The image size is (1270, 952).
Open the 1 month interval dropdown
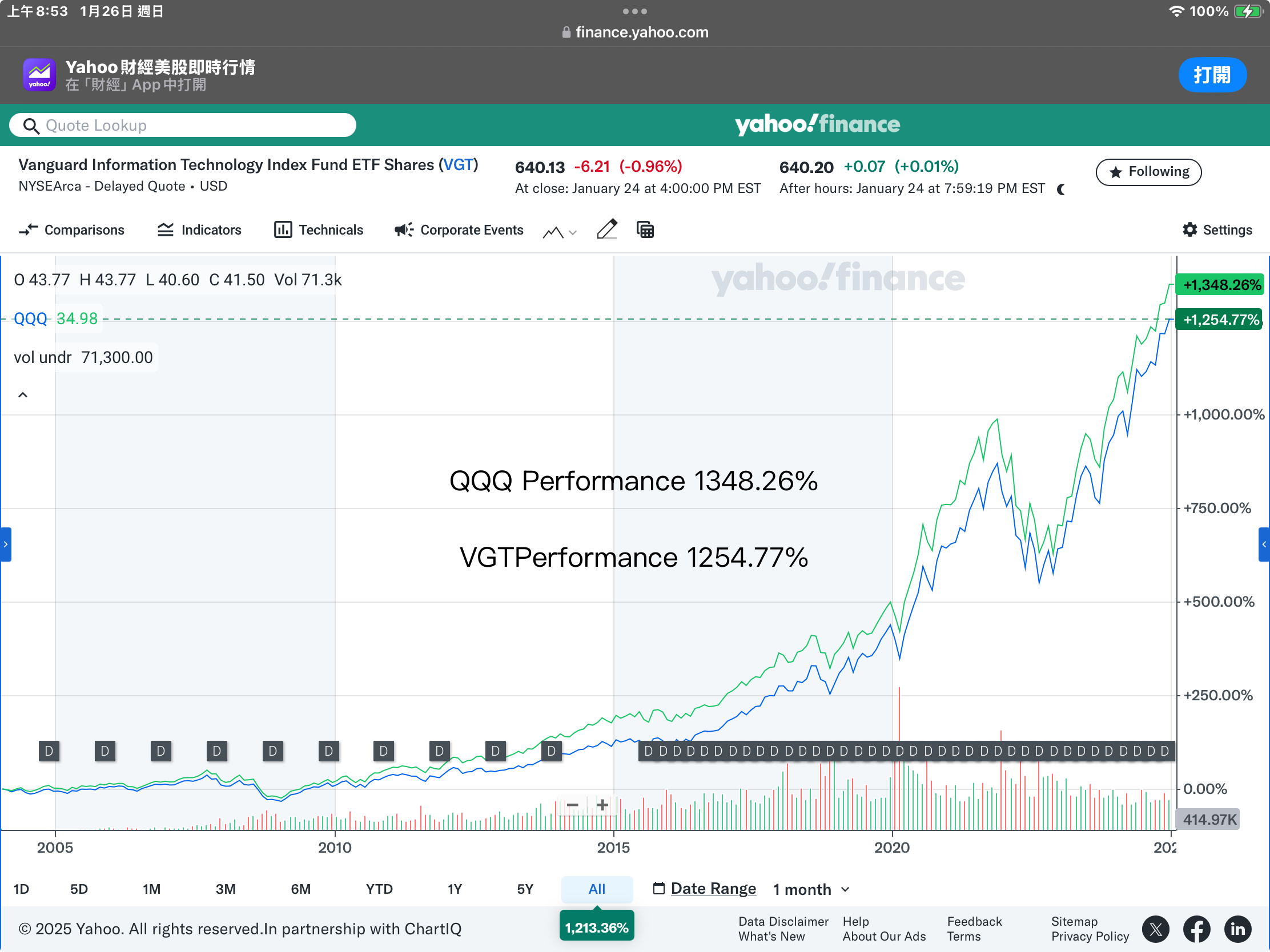pyautogui.click(x=811, y=889)
